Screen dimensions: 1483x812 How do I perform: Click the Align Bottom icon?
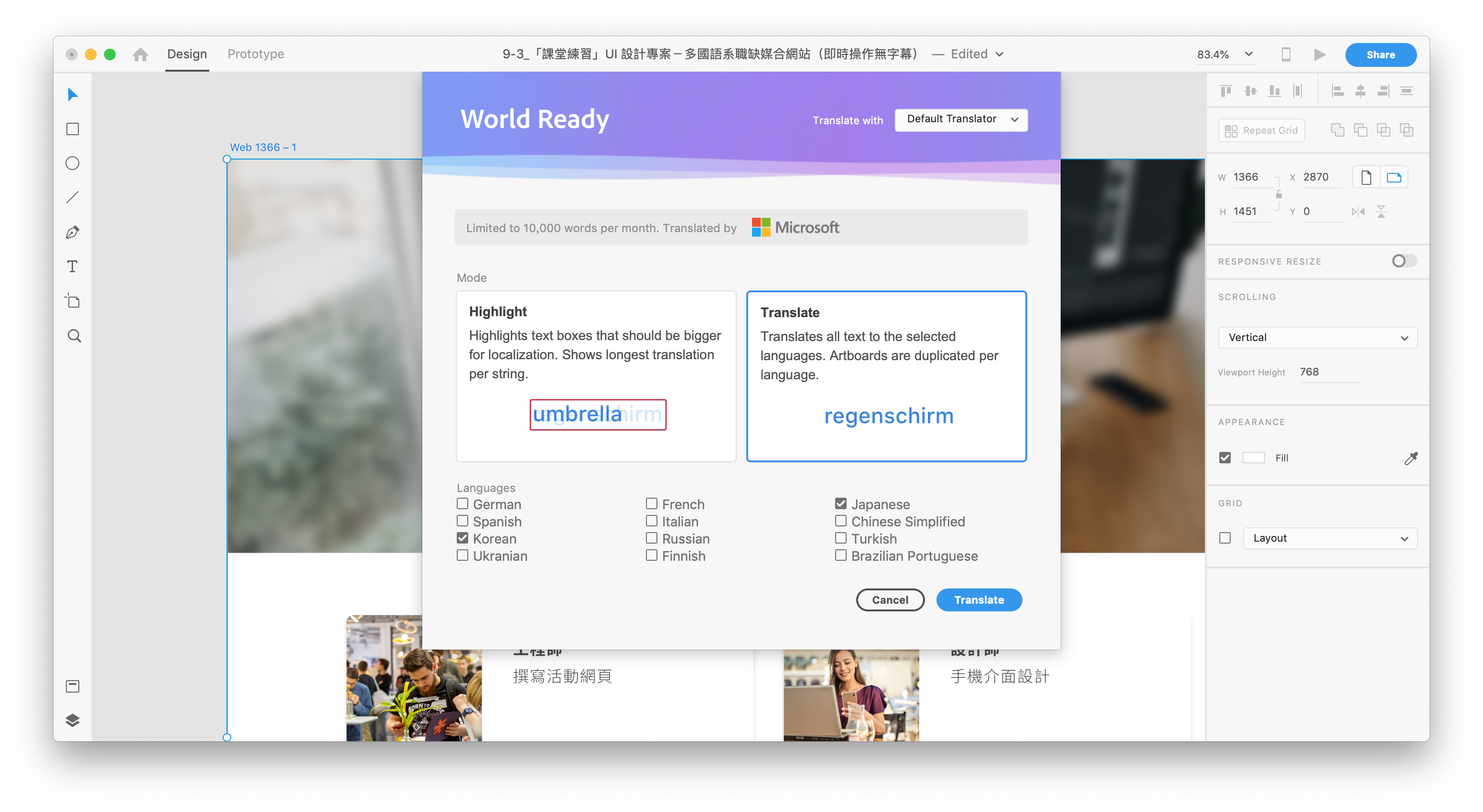click(1275, 90)
